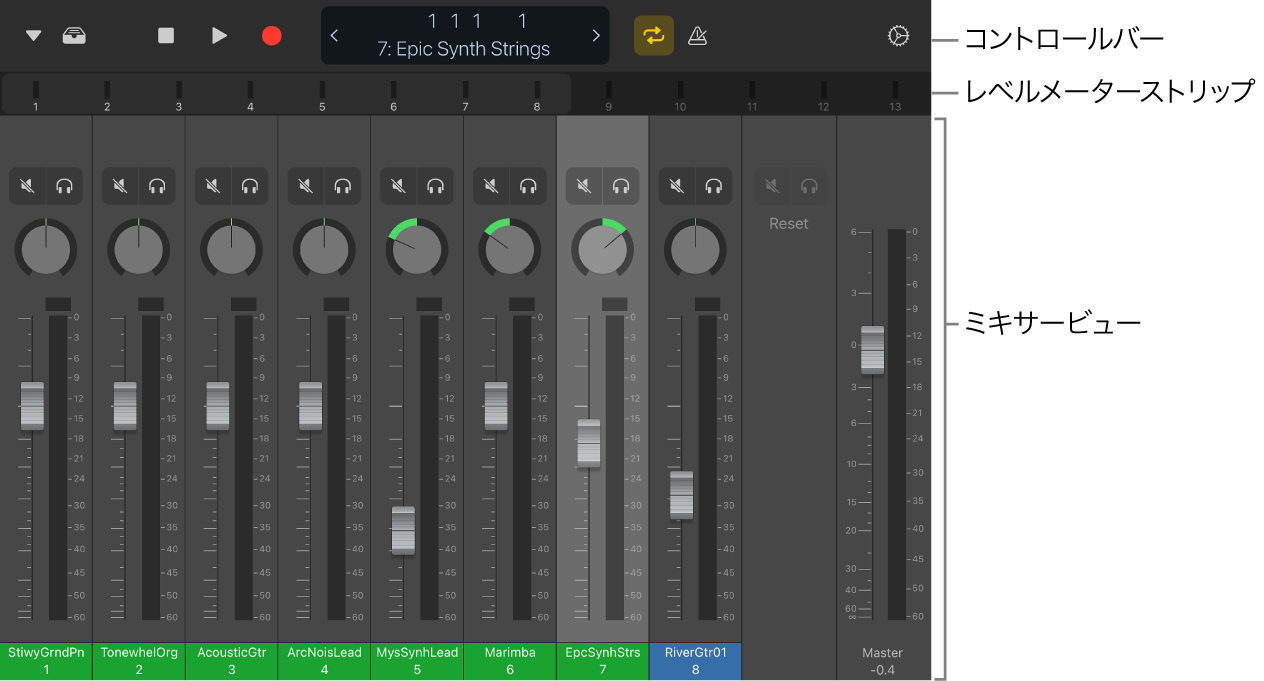Mute the MysSynhLead channel
1264x681 pixels.
(x=398, y=186)
